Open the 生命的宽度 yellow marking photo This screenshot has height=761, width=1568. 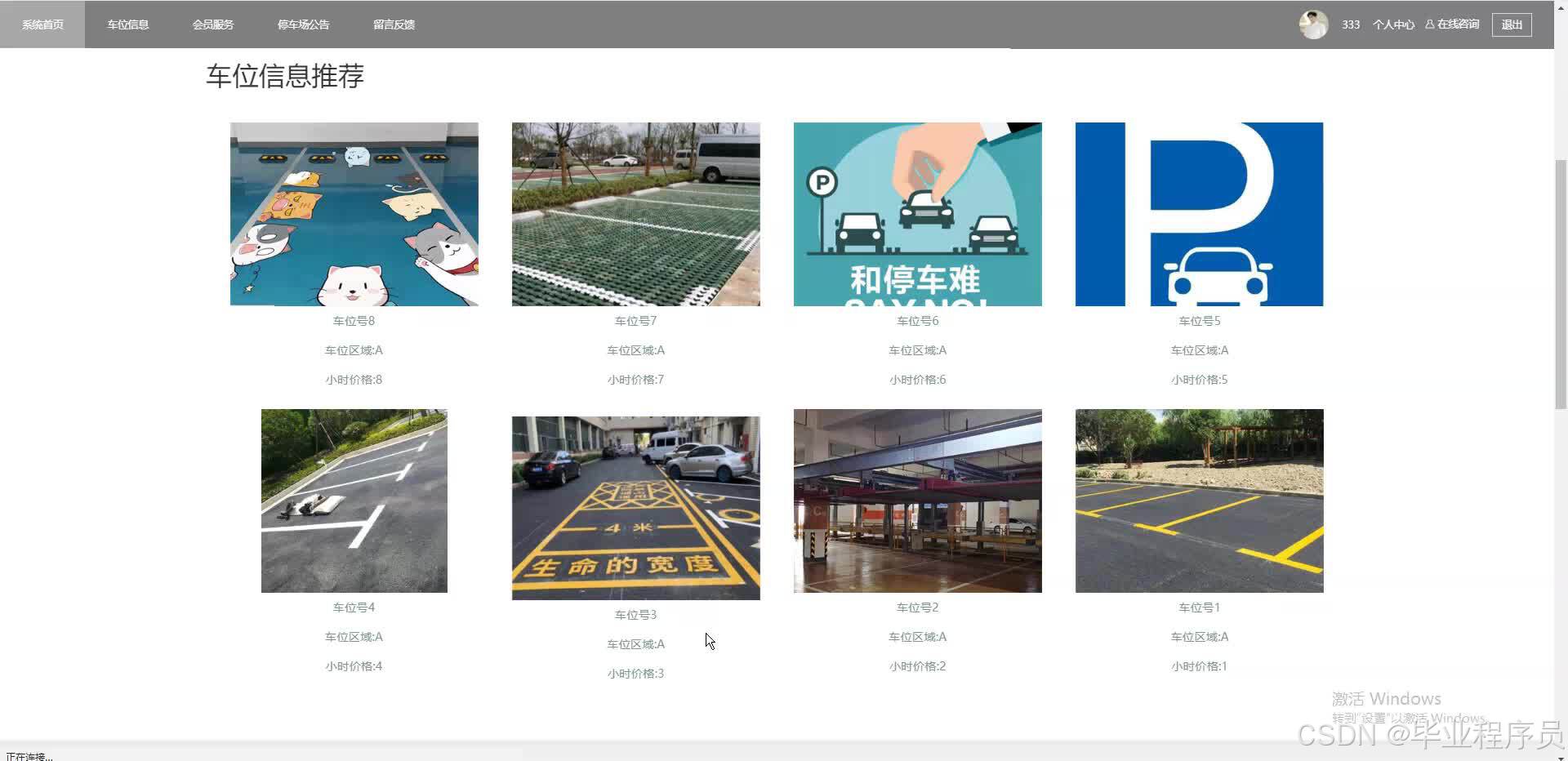click(636, 508)
